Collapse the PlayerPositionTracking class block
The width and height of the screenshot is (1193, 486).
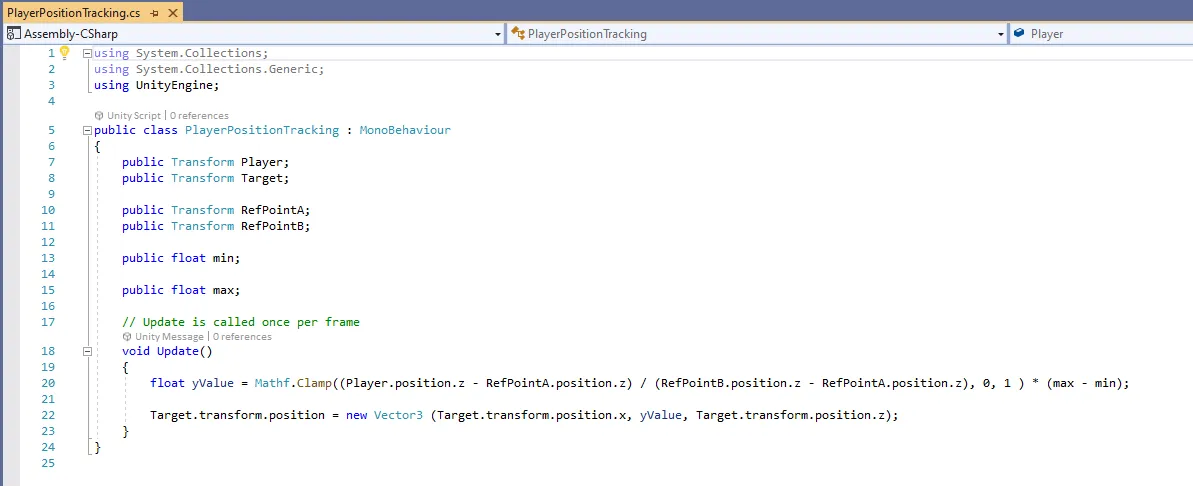87,130
